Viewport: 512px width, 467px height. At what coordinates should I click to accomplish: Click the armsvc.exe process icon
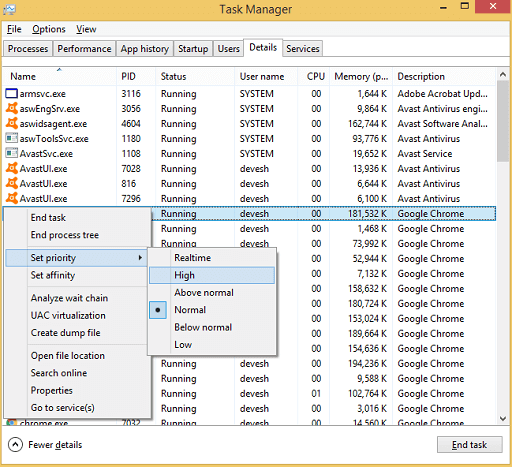click(11, 94)
